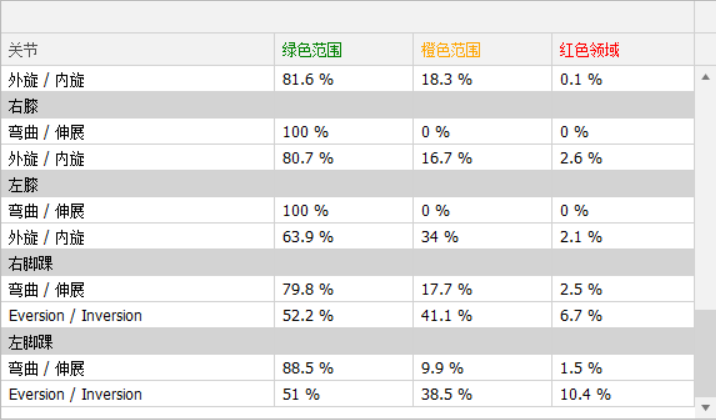The width and height of the screenshot is (716, 420).
Task: Select the 81.6 % green range cell
Action: (x=308, y=79)
